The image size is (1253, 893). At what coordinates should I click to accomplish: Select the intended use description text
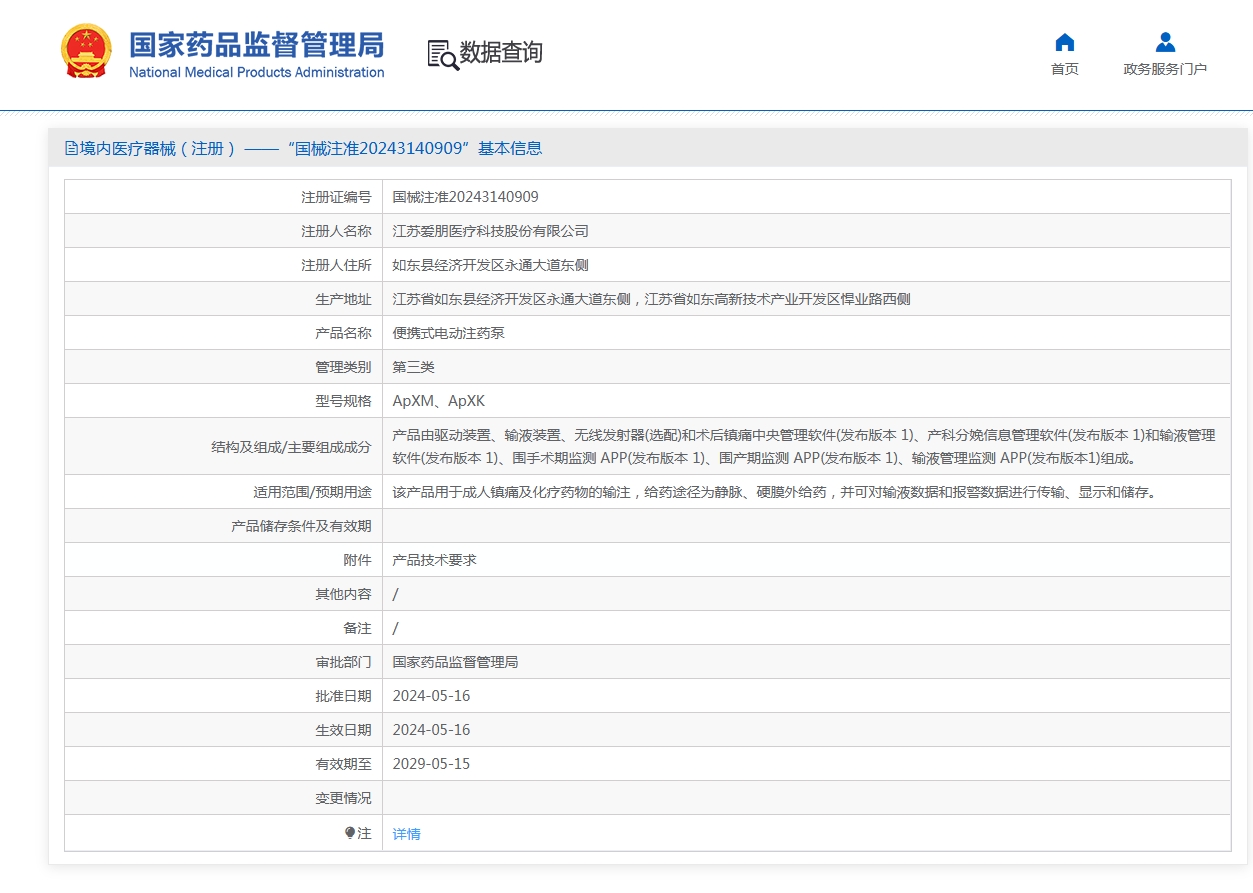(775, 492)
